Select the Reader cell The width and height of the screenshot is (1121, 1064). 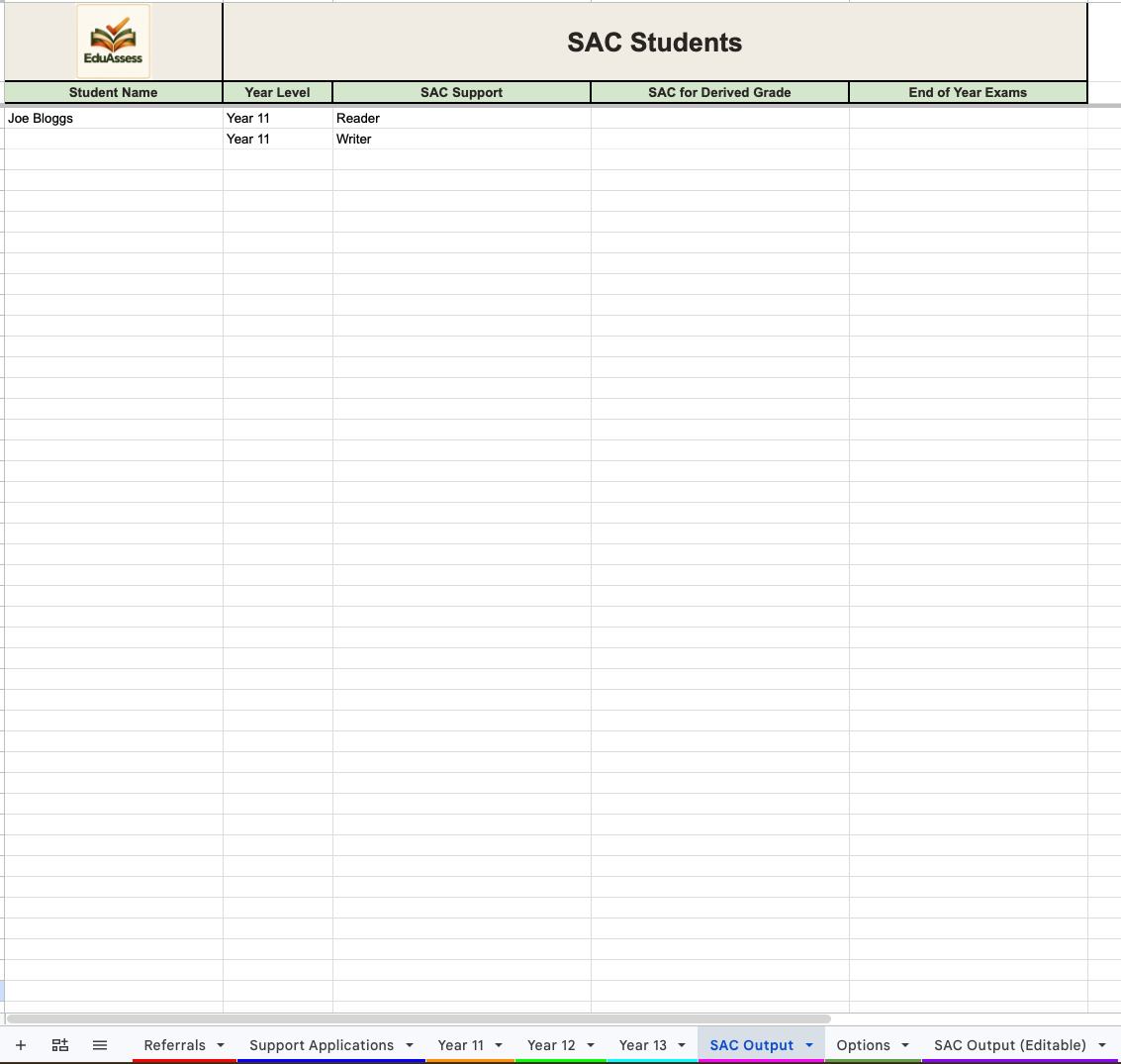462,119
